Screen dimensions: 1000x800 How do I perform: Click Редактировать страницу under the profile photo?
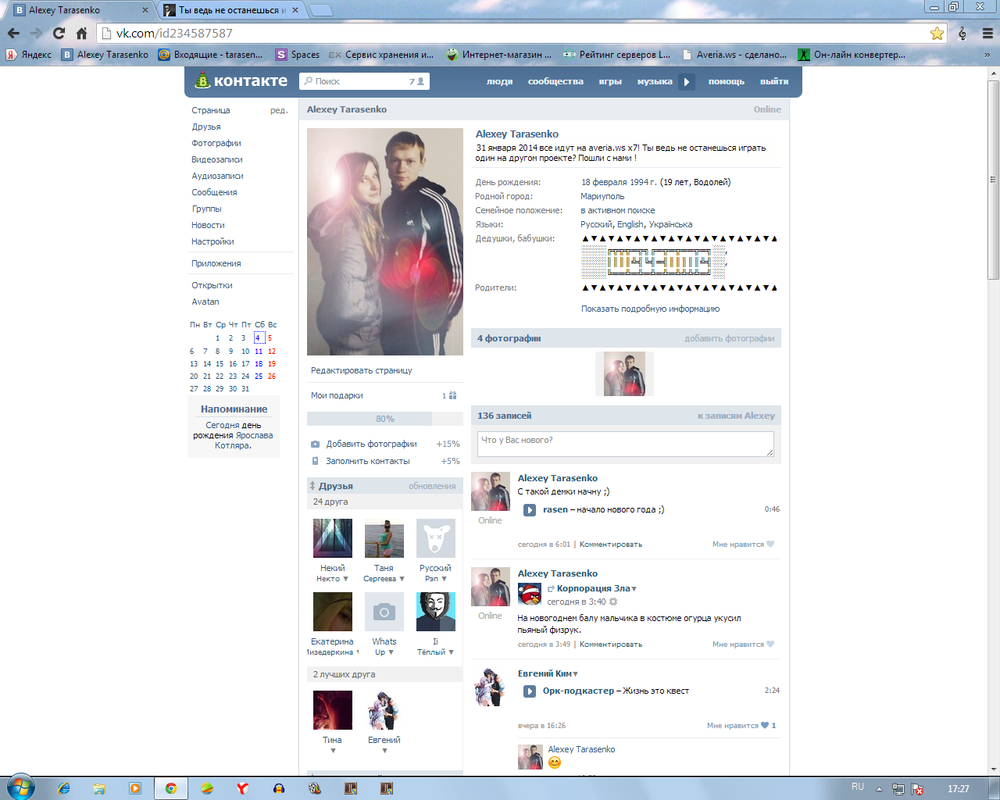point(361,370)
